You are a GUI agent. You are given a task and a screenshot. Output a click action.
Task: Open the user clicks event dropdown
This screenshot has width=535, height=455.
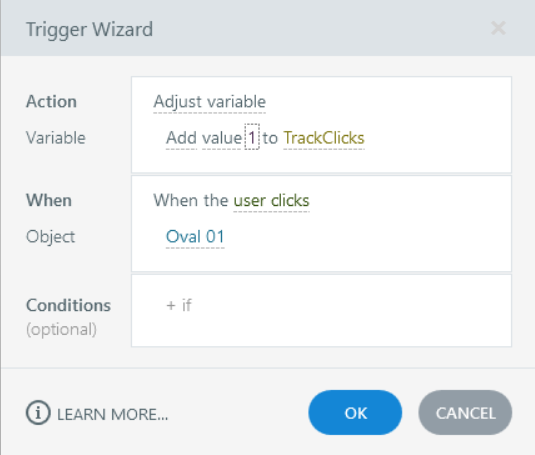tap(272, 201)
